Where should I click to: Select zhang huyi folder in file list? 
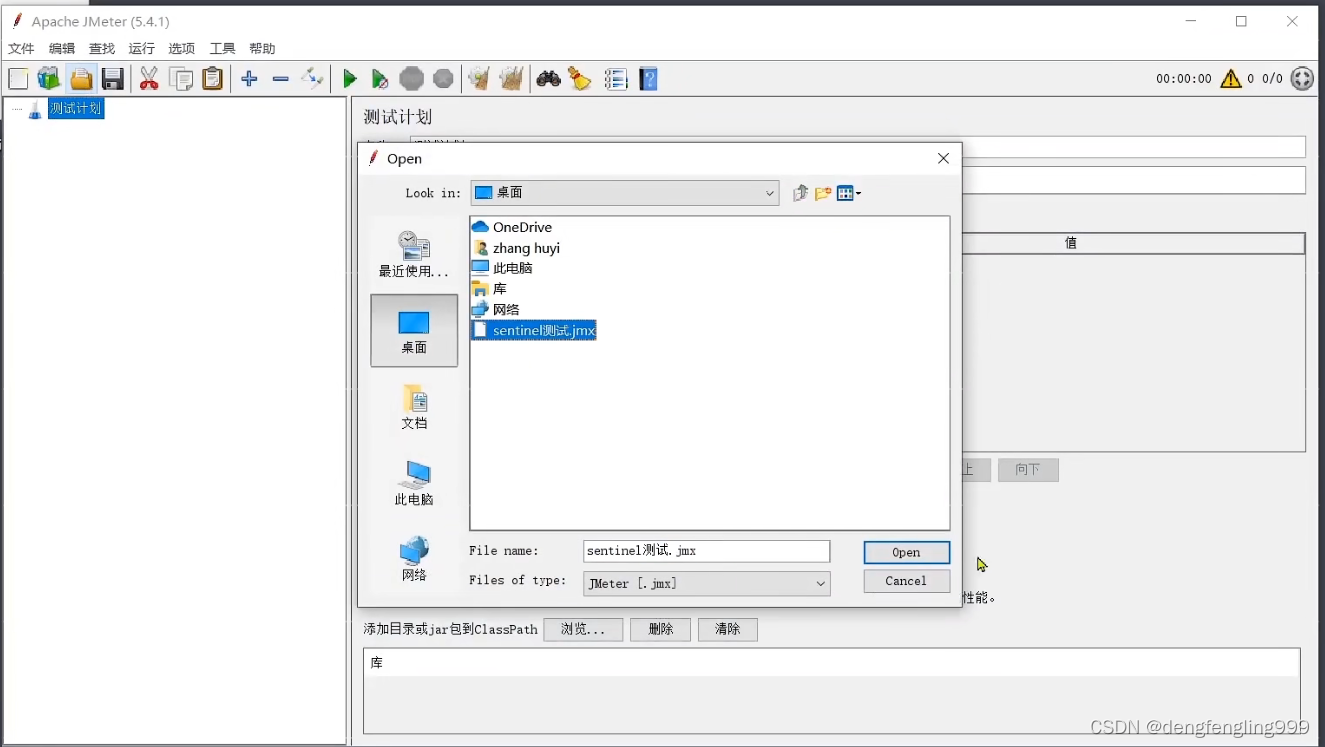(516, 248)
